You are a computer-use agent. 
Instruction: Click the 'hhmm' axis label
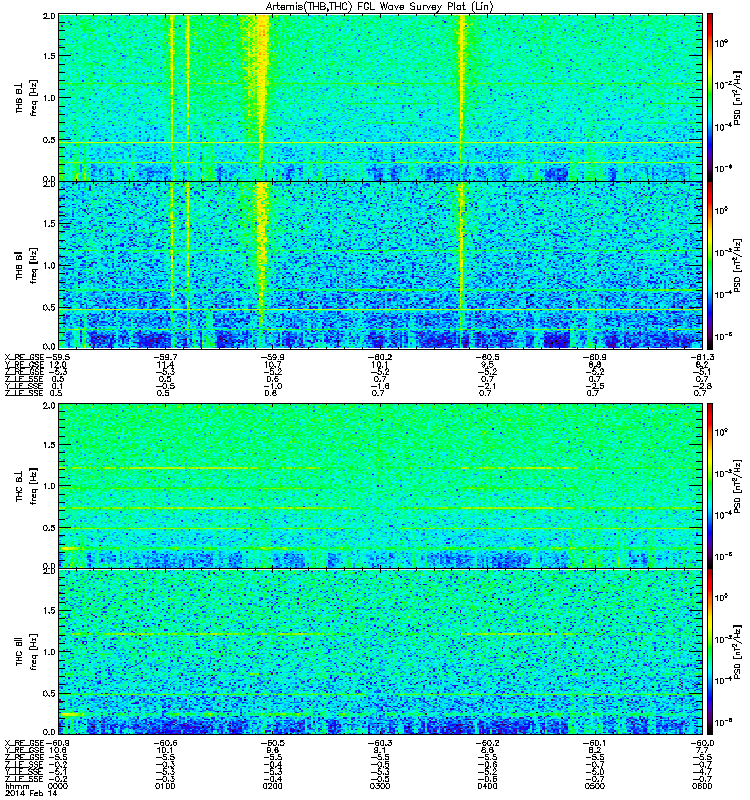click(x=17, y=786)
